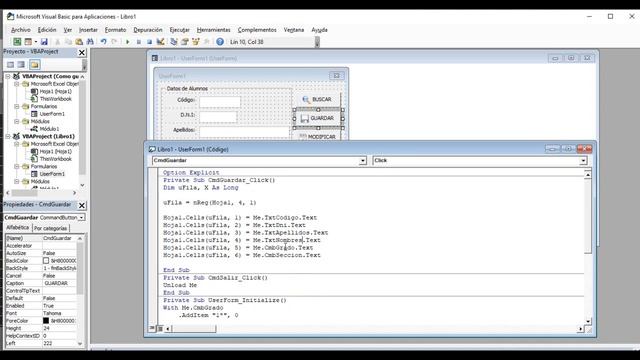The image size is (640, 360).
Task: Click the Font property value Tahoma
Action: [x=59, y=313]
